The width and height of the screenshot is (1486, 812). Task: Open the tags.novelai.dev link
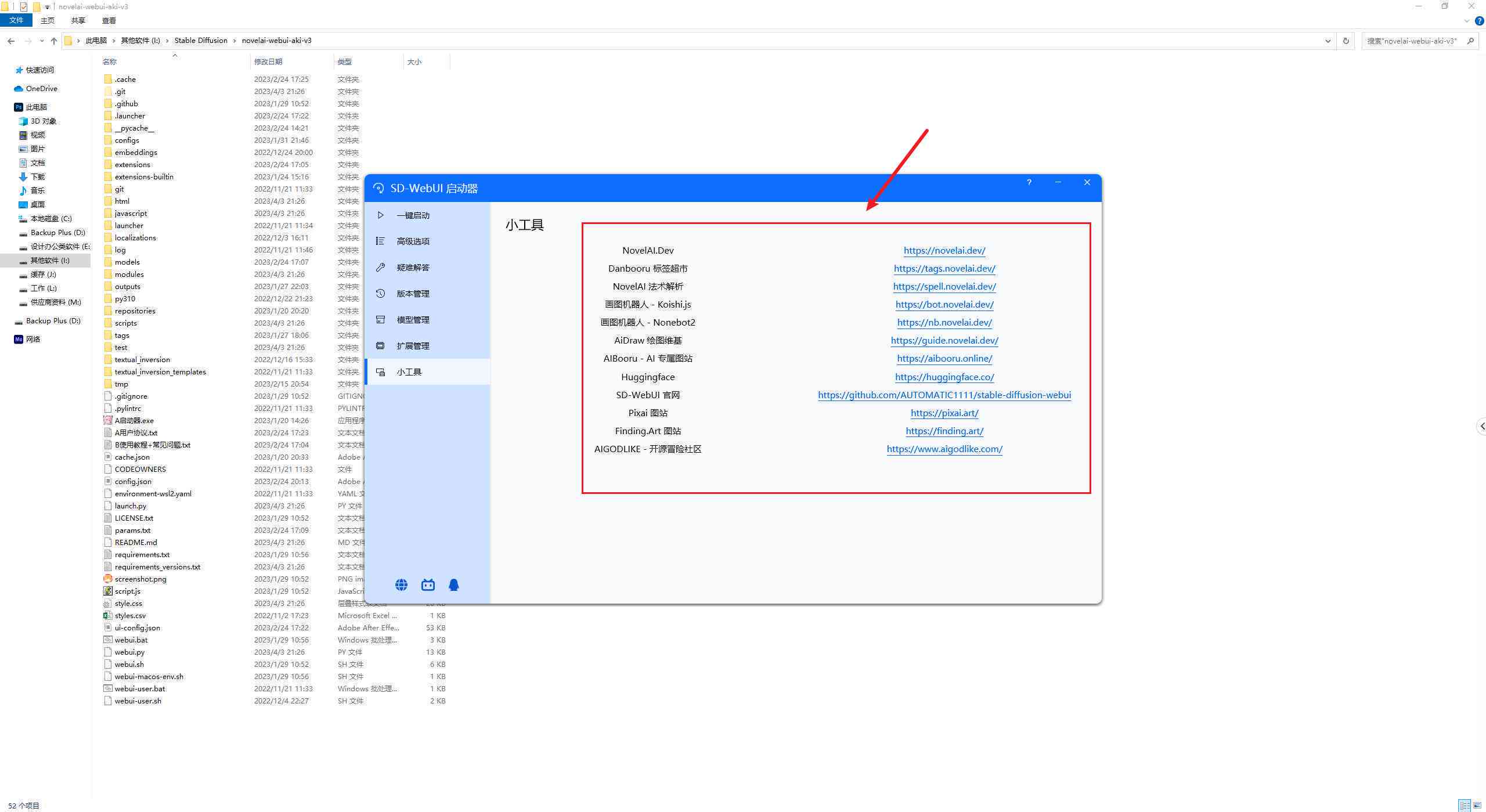[944, 269]
